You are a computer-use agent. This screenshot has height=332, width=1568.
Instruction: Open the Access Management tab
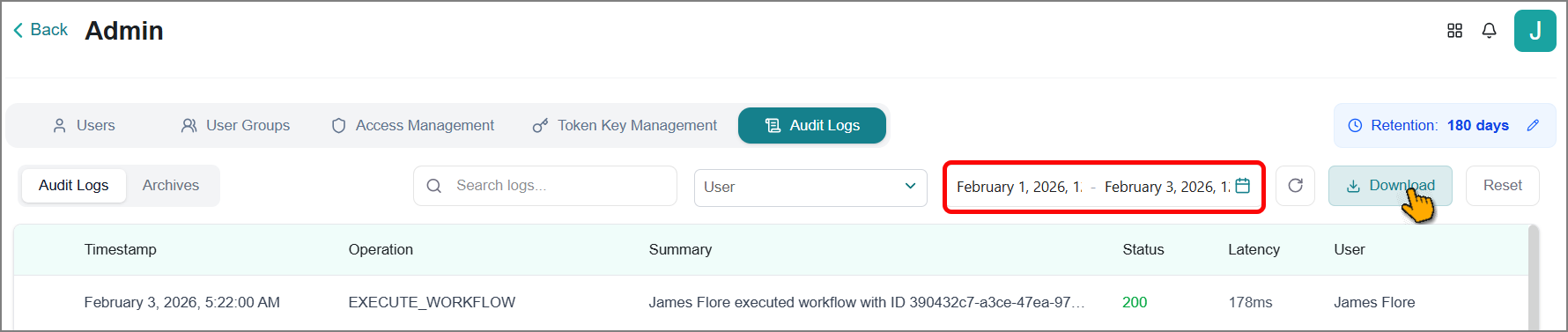(x=412, y=125)
